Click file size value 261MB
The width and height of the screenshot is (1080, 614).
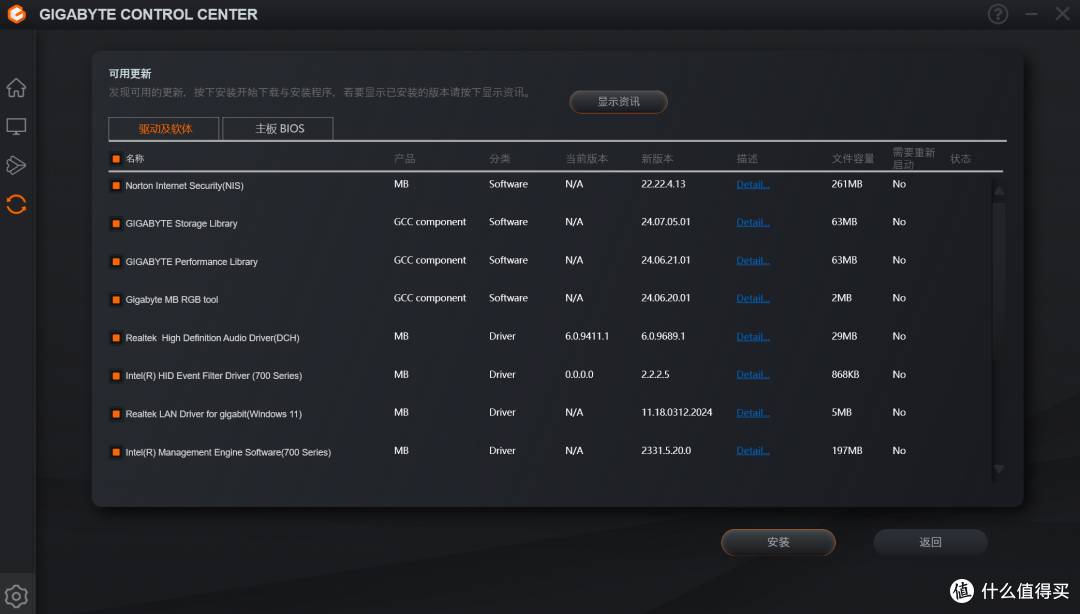coord(847,184)
